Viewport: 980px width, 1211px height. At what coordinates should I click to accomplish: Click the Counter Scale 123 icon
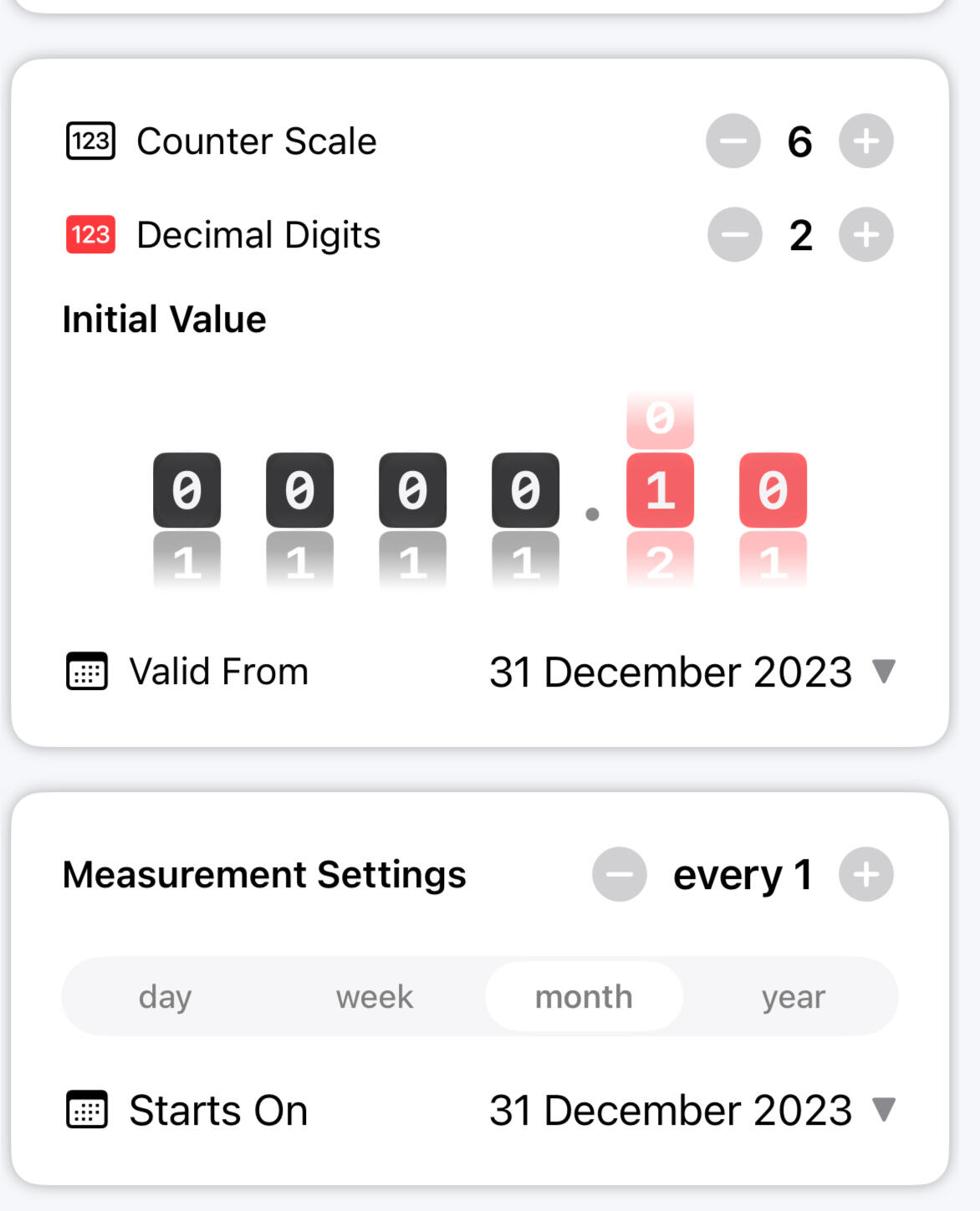91,141
